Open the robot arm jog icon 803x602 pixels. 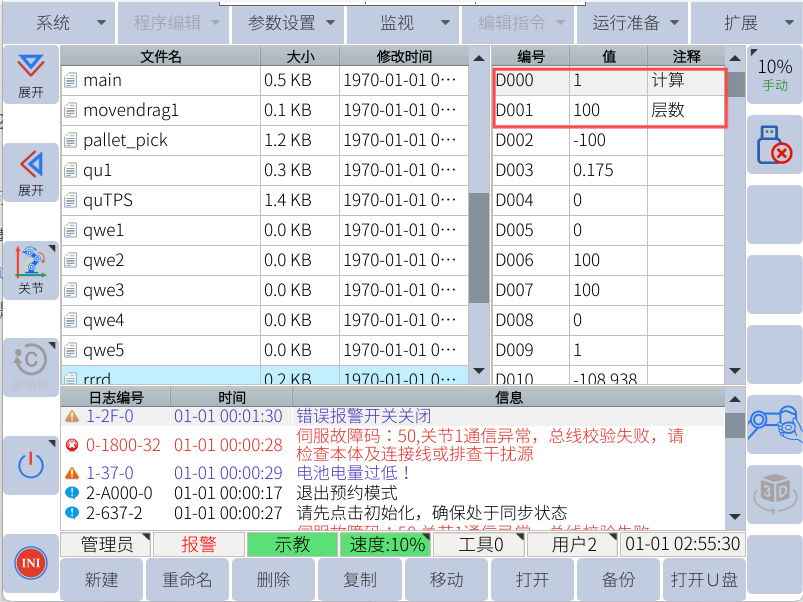tap(775, 423)
